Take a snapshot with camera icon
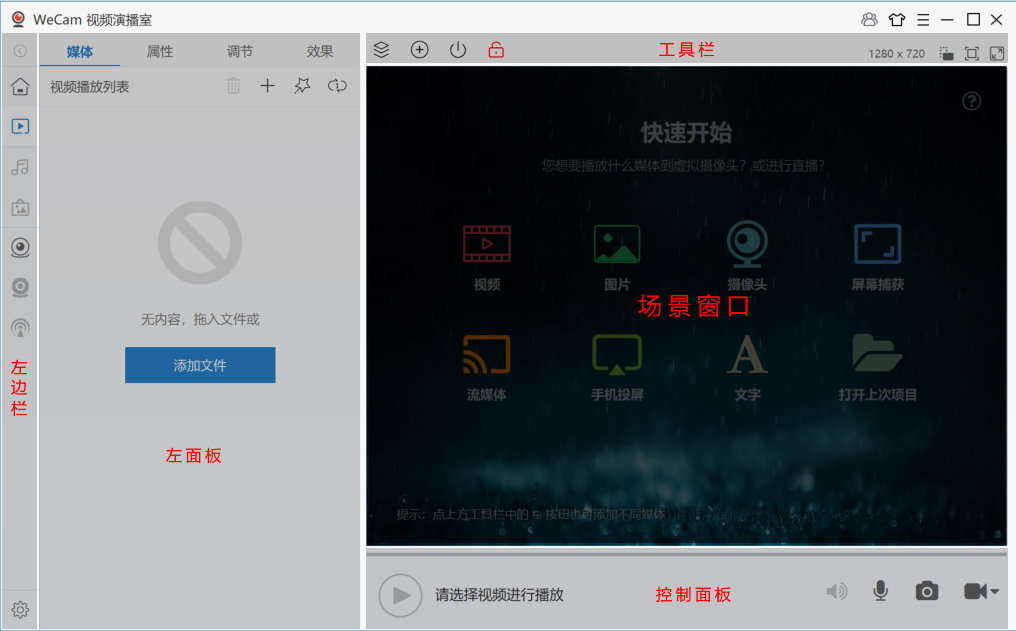The height and width of the screenshot is (631, 1016). 927,592
